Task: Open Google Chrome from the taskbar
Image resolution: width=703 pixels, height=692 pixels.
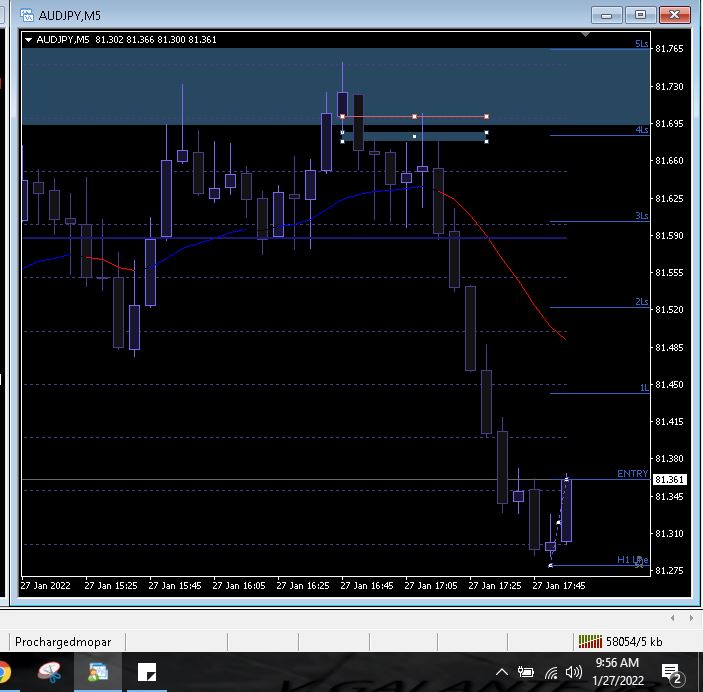Action: click(4, 672)
